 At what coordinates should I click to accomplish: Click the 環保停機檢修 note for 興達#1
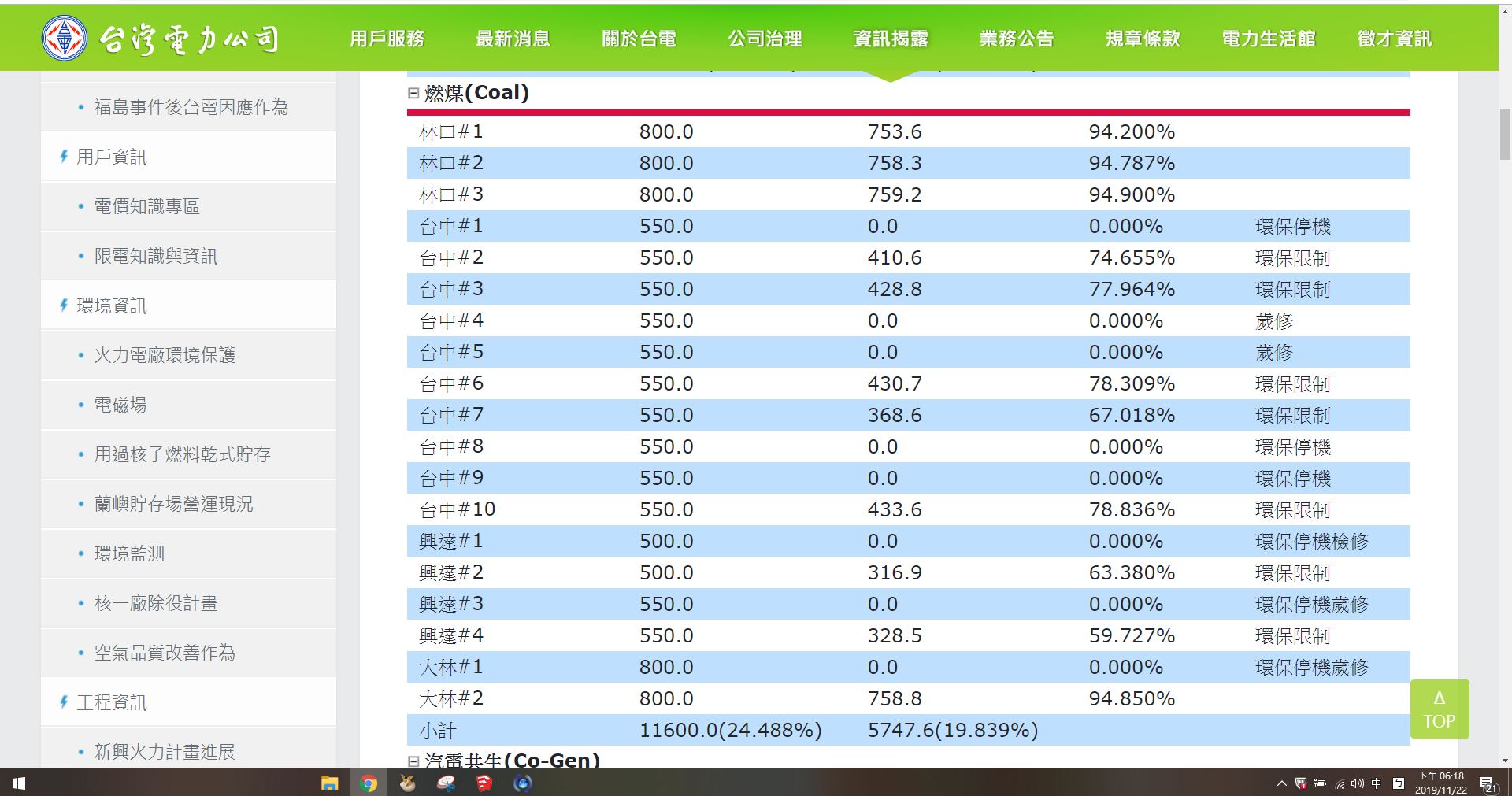1311,541
